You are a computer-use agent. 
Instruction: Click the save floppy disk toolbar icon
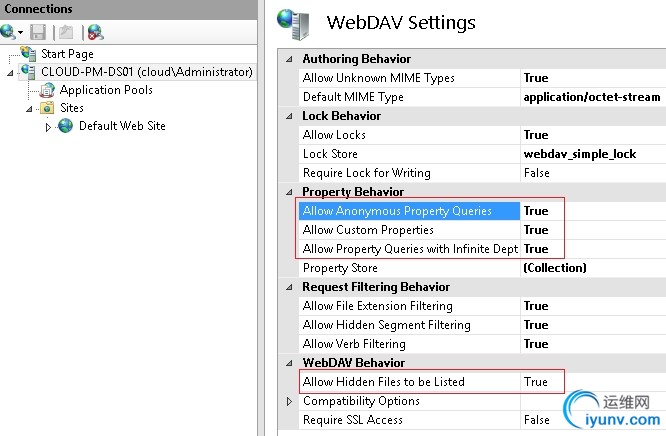(x=38, y=32)
